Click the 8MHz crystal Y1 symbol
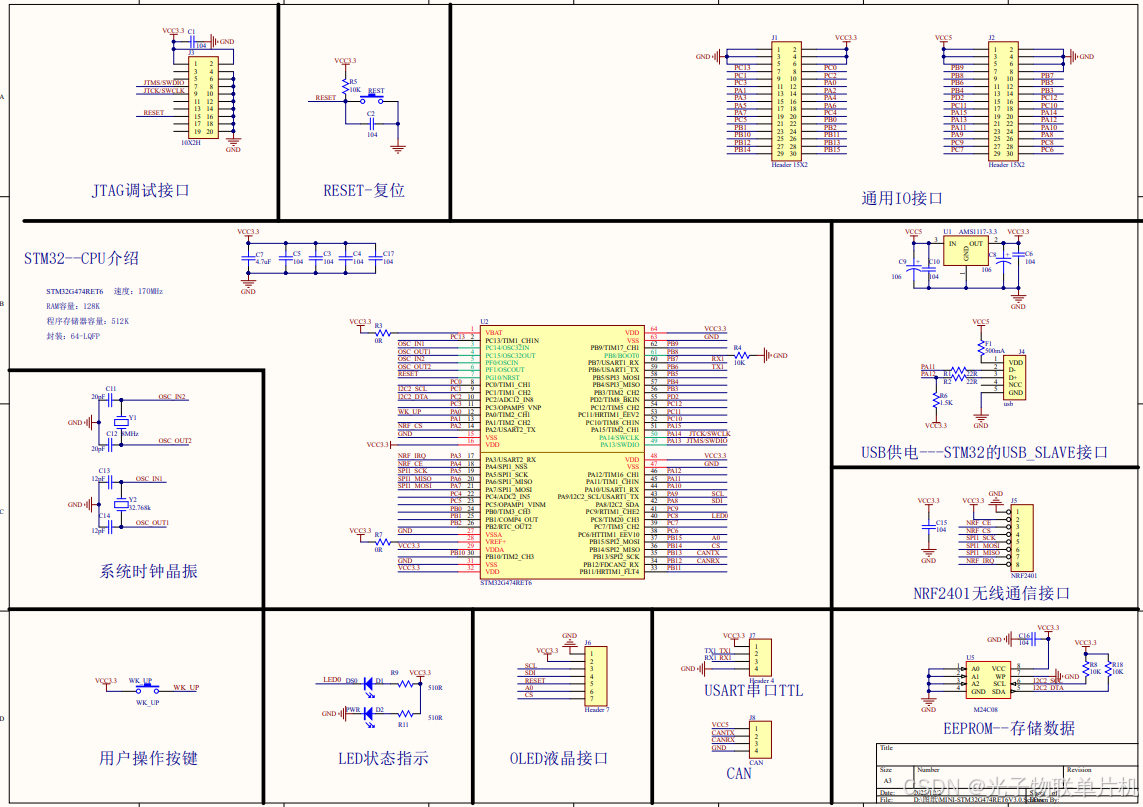Screen dimensions: 1143x807 point(122,423)
